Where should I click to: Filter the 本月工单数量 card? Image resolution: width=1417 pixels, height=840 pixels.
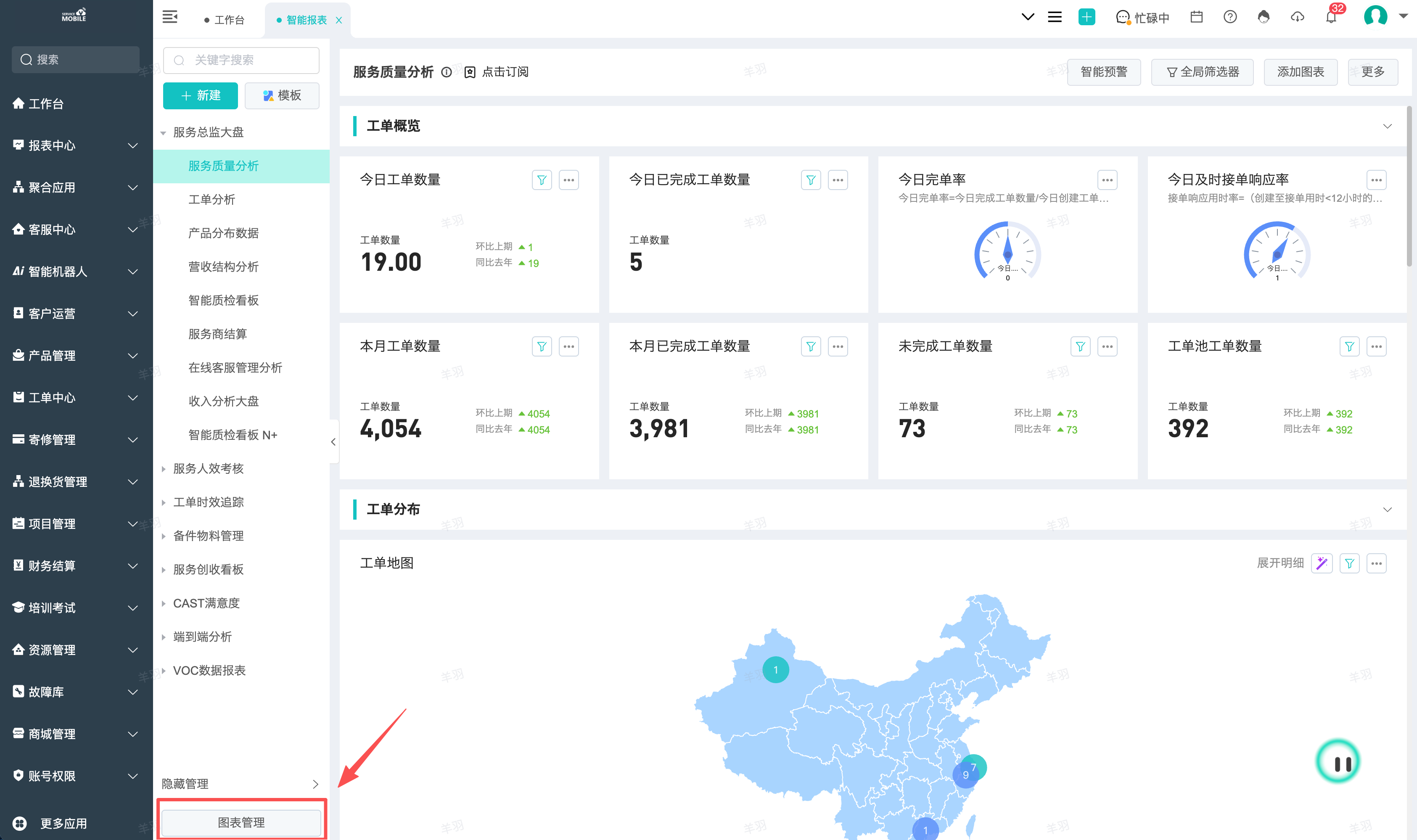tap(542, 346)
